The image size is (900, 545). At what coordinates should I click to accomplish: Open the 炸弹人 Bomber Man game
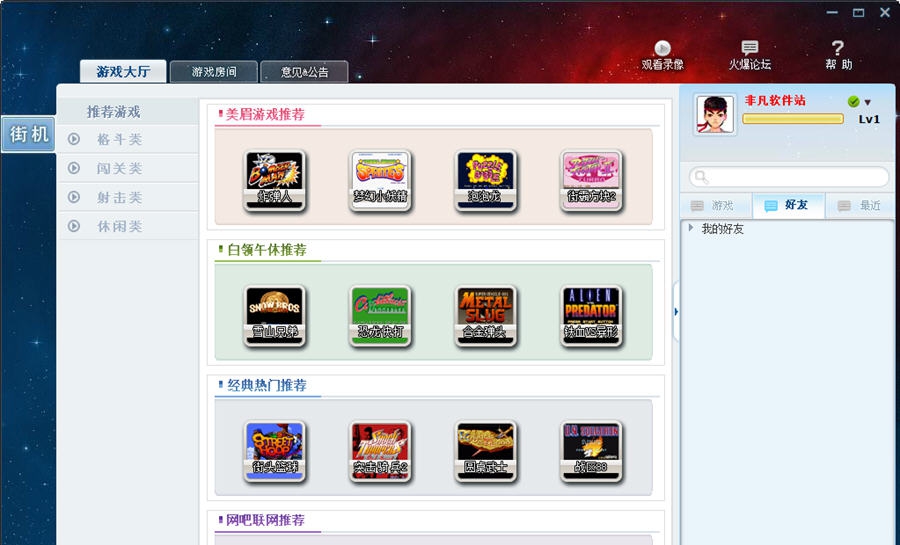[x=274, y=180]
